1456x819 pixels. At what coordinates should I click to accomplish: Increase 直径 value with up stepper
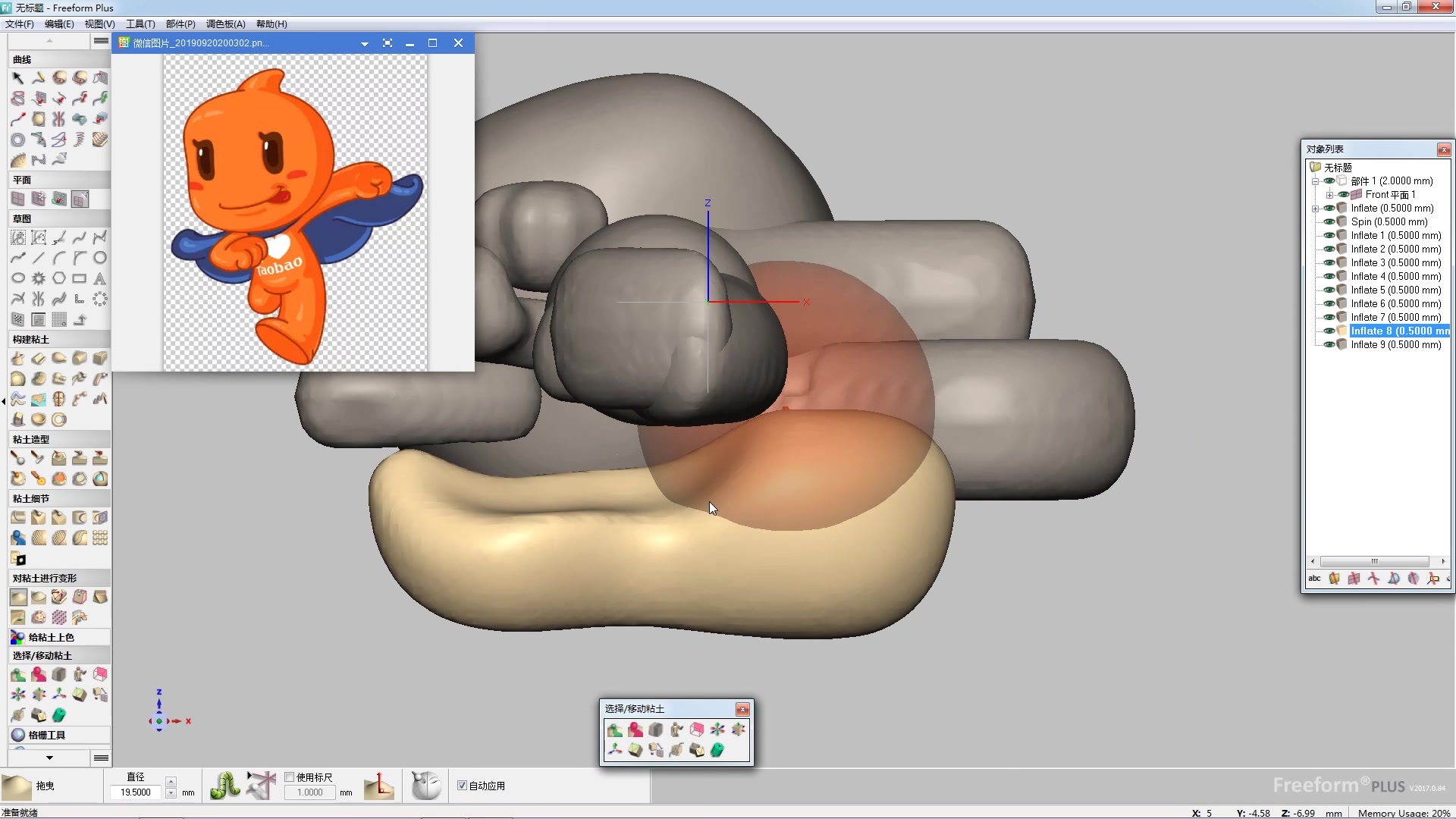click(x=171, y=781)
